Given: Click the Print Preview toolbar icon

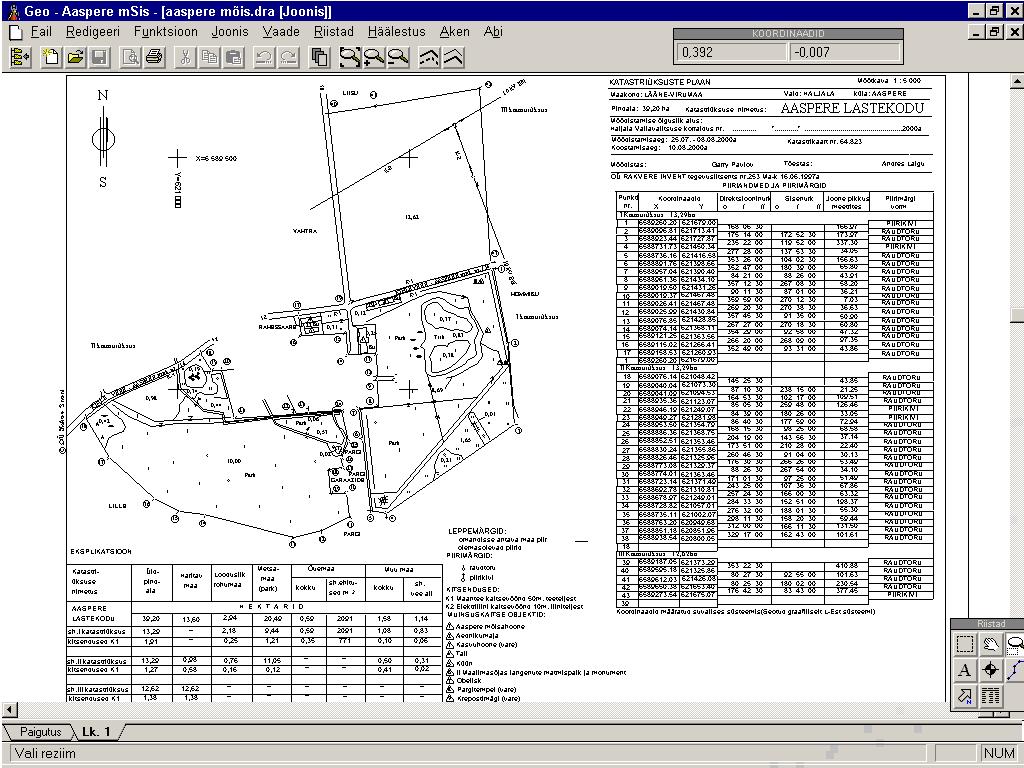Looking at the screenshot, I should click(130, 57).
